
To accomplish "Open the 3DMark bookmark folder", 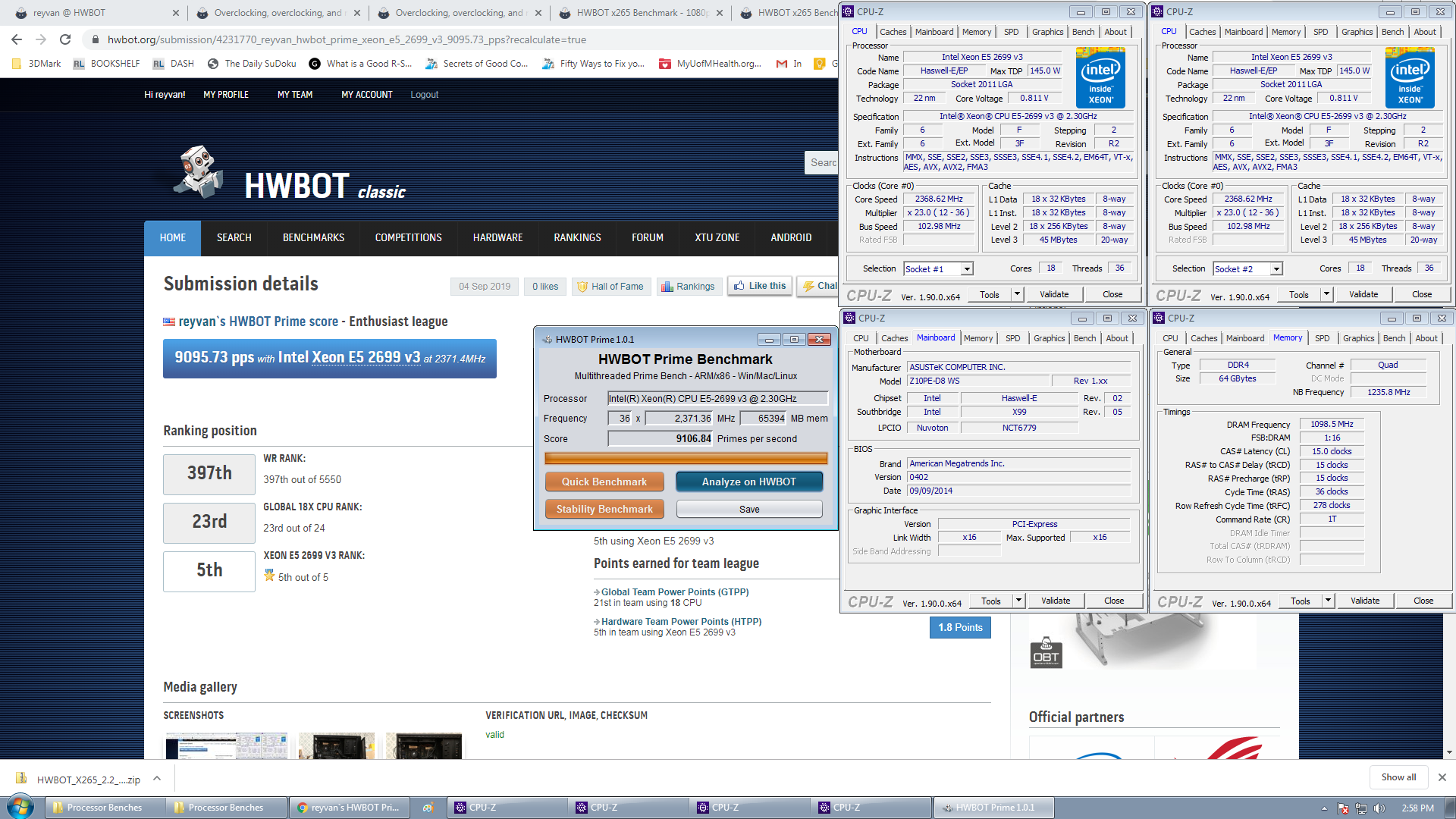I will coord(36,64).
